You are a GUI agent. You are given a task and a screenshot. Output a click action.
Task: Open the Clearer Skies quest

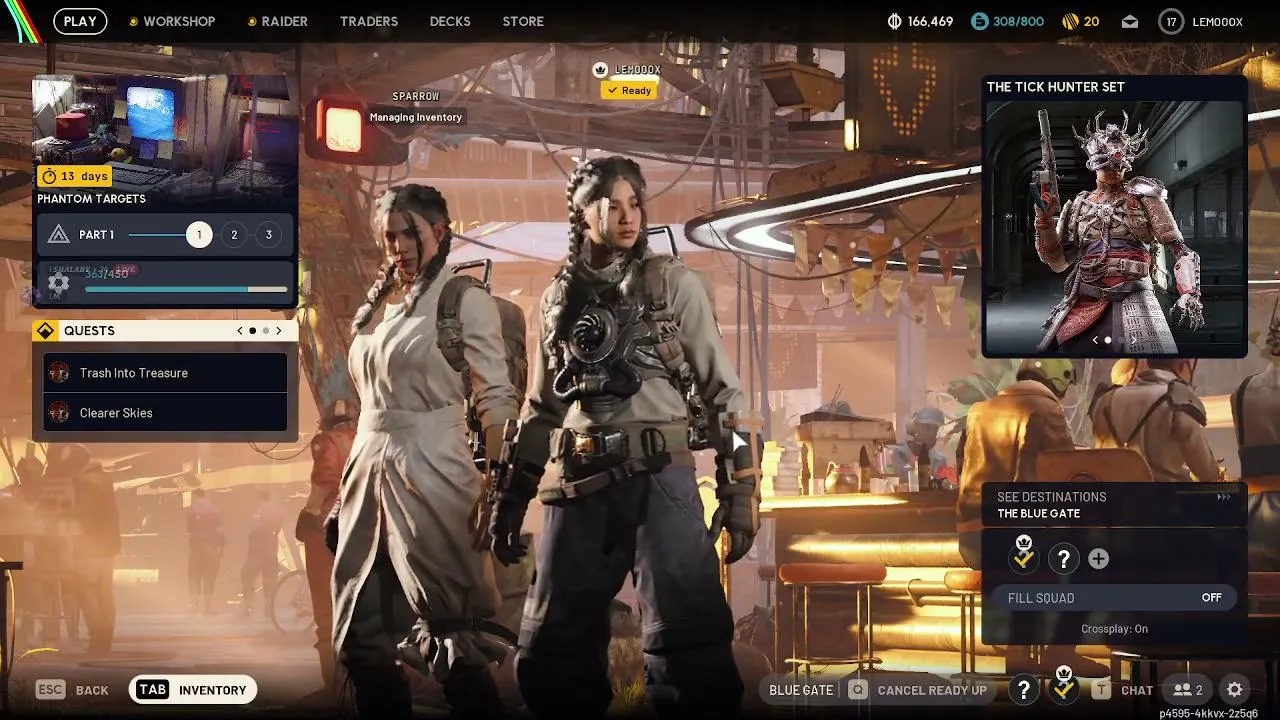click(x=165, y=413)
